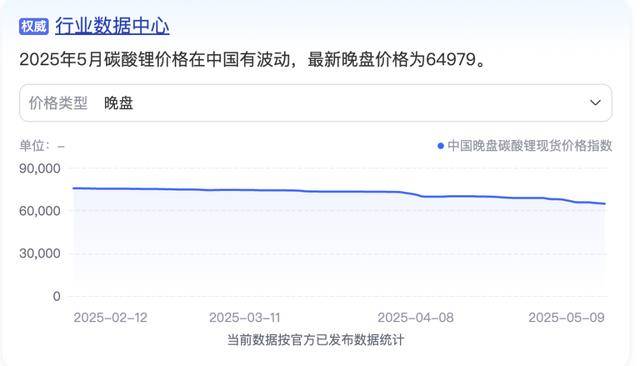Click the 0 y-axis label

click(57, 296)
